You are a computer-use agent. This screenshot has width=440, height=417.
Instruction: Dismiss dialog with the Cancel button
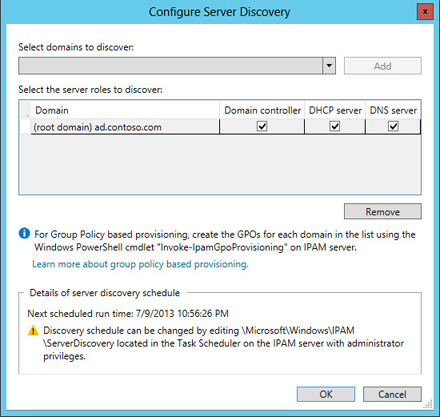tap(392, 394)
